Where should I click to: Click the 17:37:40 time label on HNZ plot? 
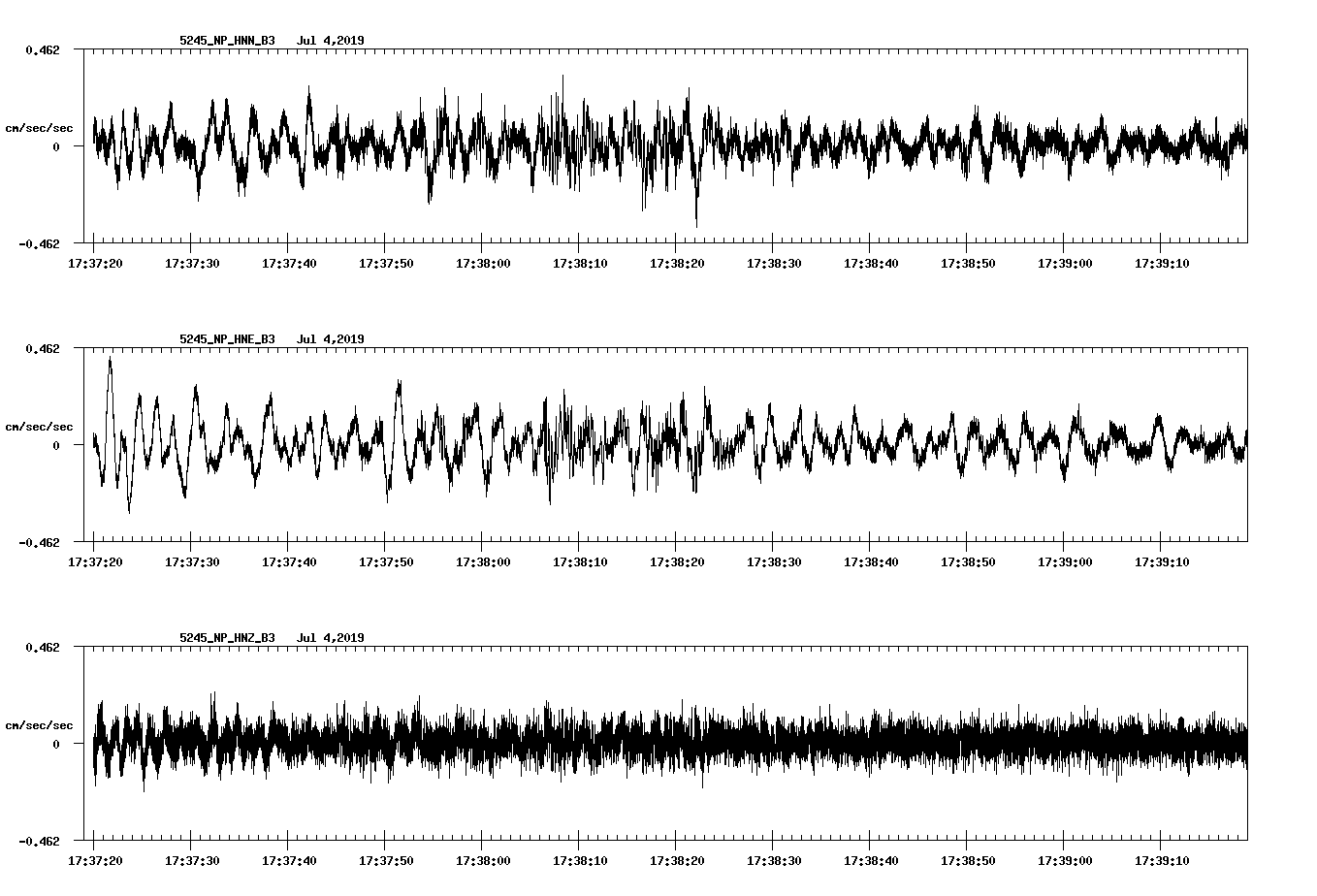[289, 861]
